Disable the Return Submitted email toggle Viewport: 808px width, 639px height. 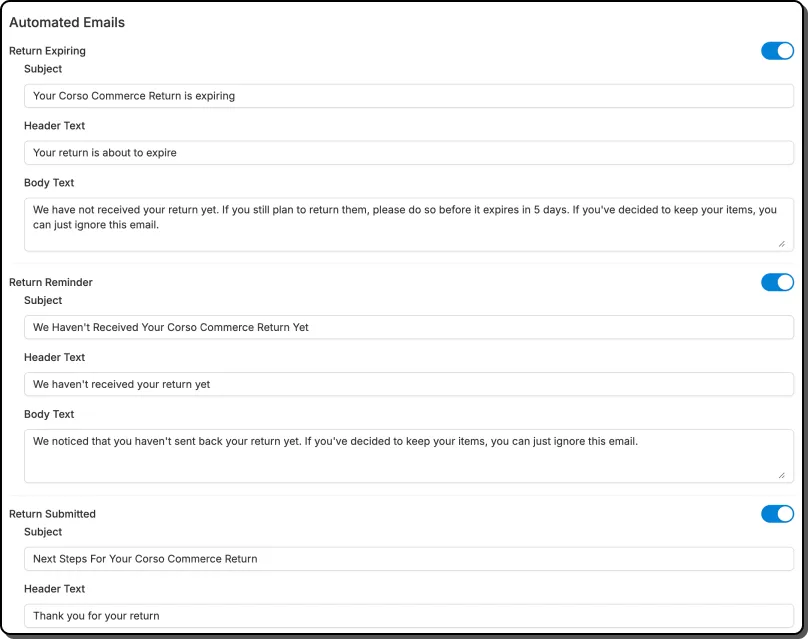coord(777,513)
